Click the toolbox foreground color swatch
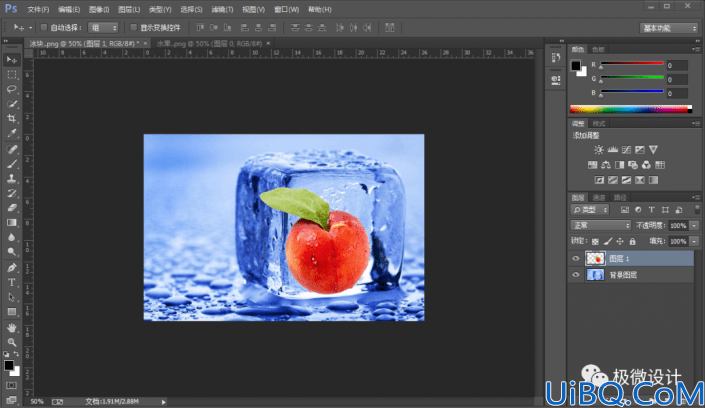This screenshot has width=705, height=408. click(9, 365)
